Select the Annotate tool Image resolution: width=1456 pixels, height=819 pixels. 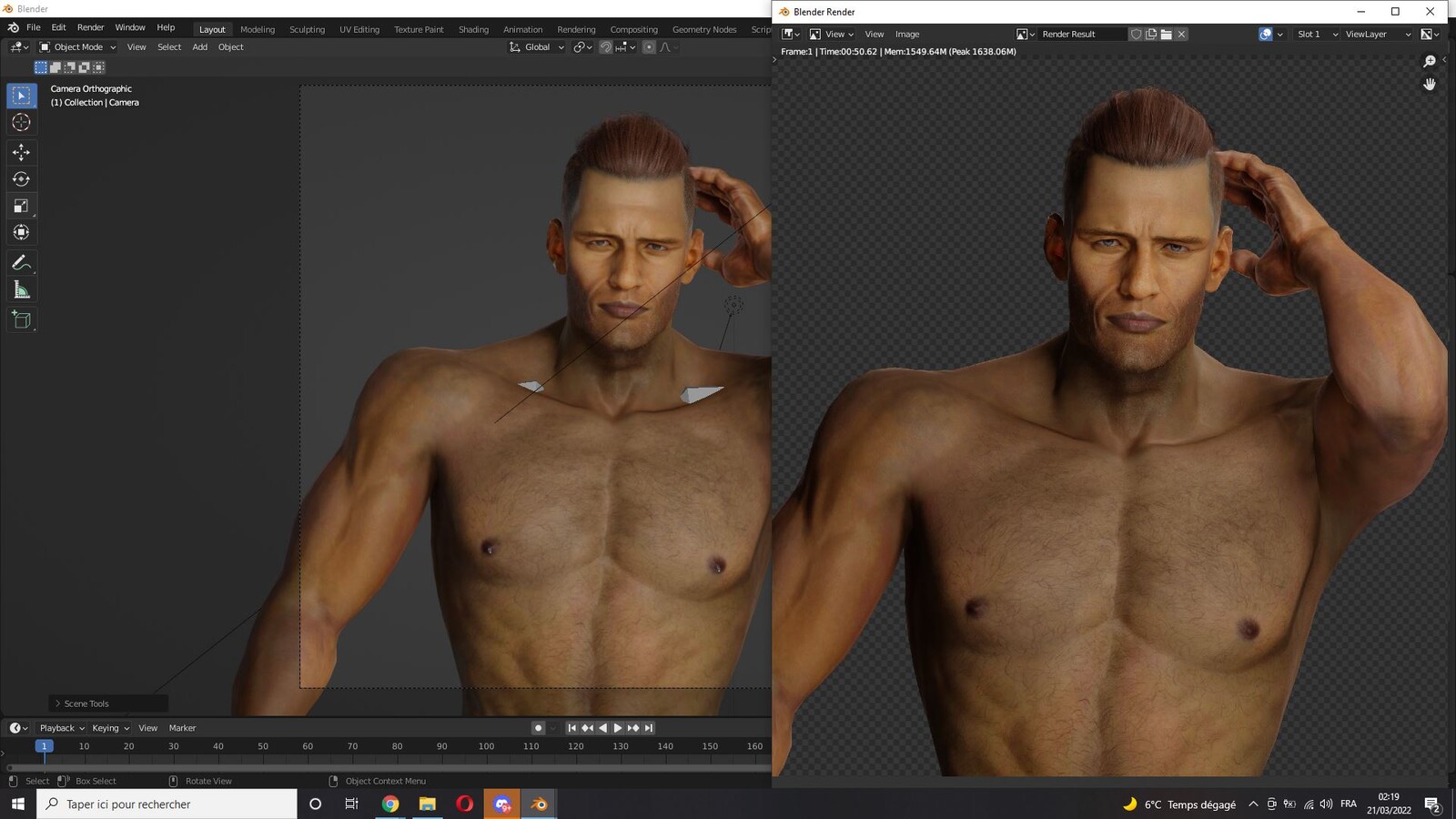pos(21,263)
